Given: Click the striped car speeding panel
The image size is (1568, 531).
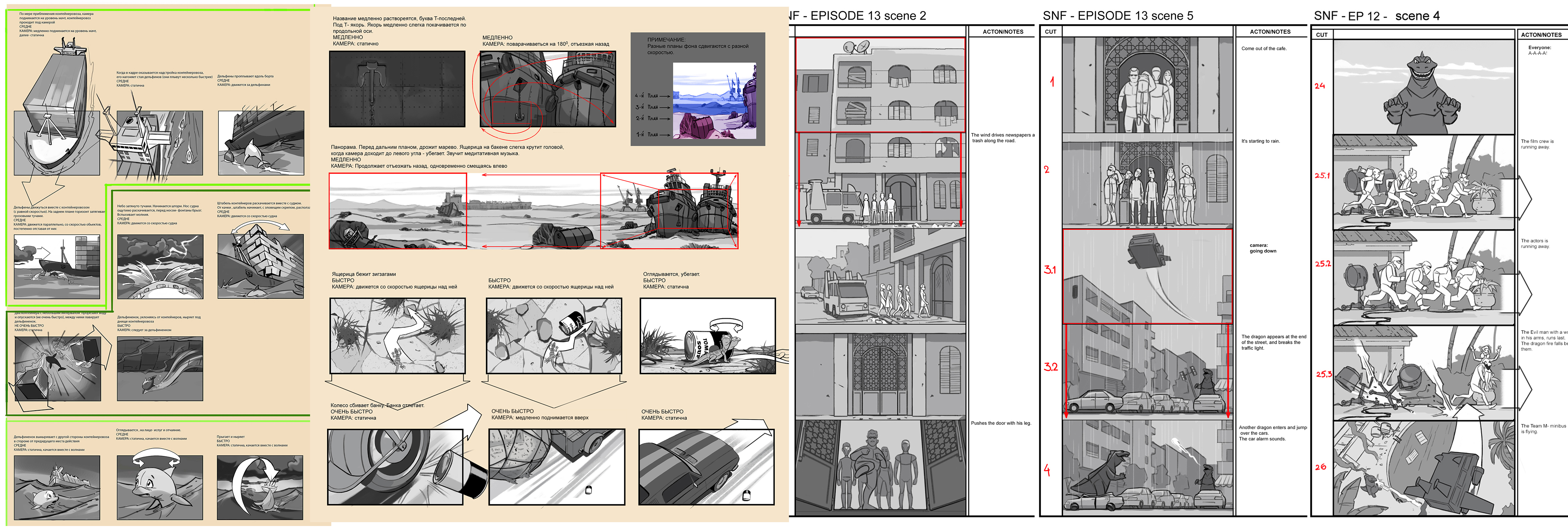Looking at the screenshot, I should [x=706, y=467].
